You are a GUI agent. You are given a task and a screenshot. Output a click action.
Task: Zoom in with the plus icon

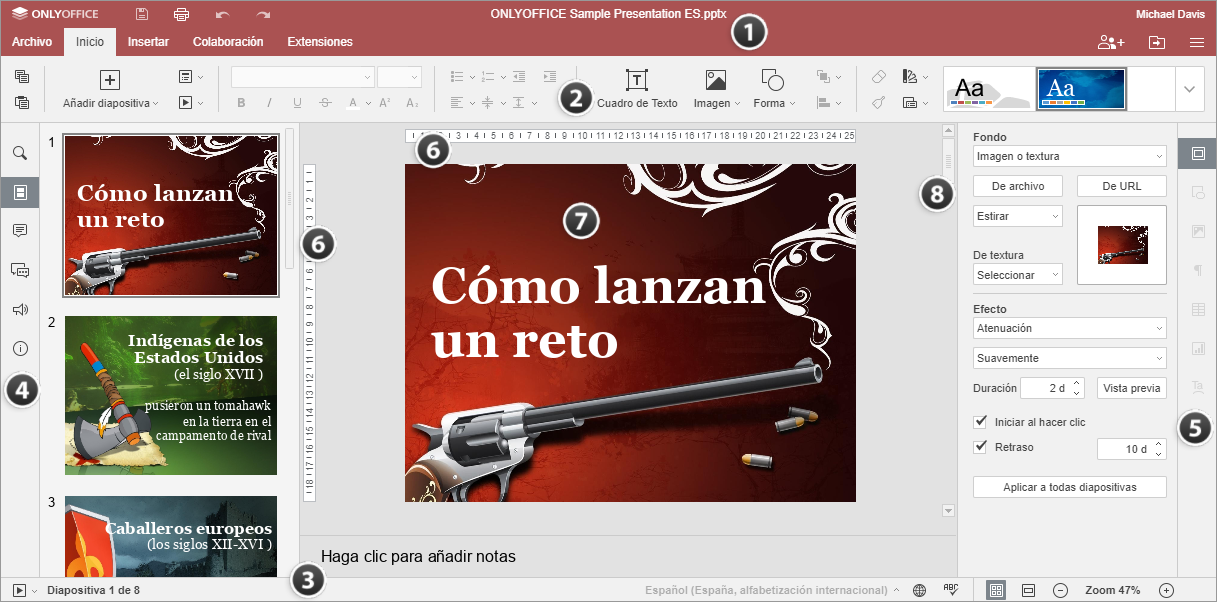point(1166,590)
